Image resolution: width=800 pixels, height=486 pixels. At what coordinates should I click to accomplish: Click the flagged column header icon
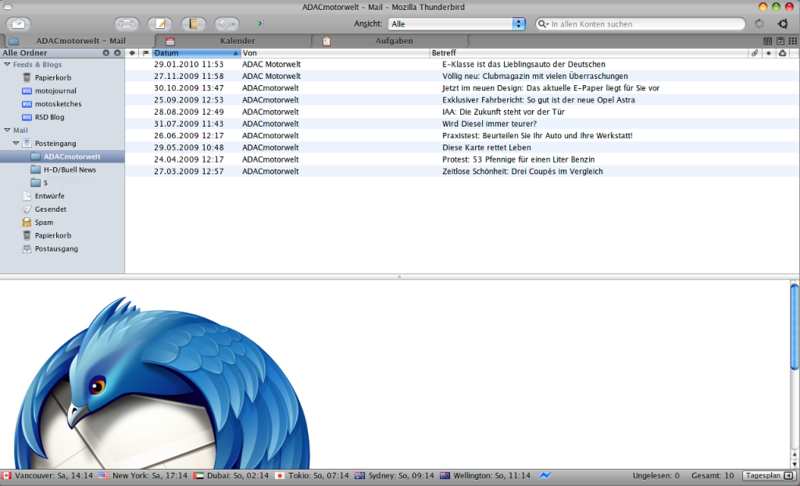click(x=145, y=53)
